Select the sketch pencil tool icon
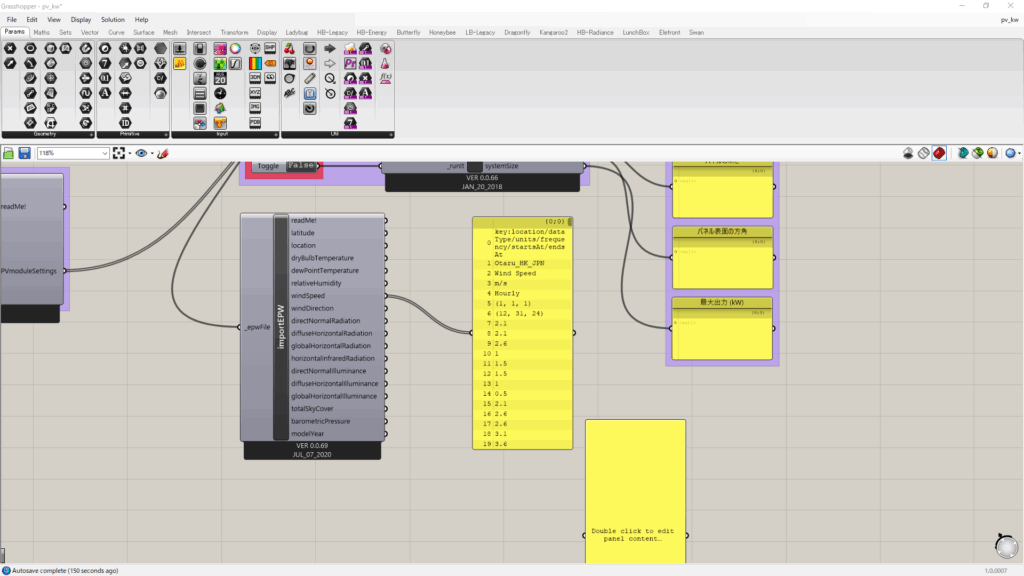 [162, 153]
